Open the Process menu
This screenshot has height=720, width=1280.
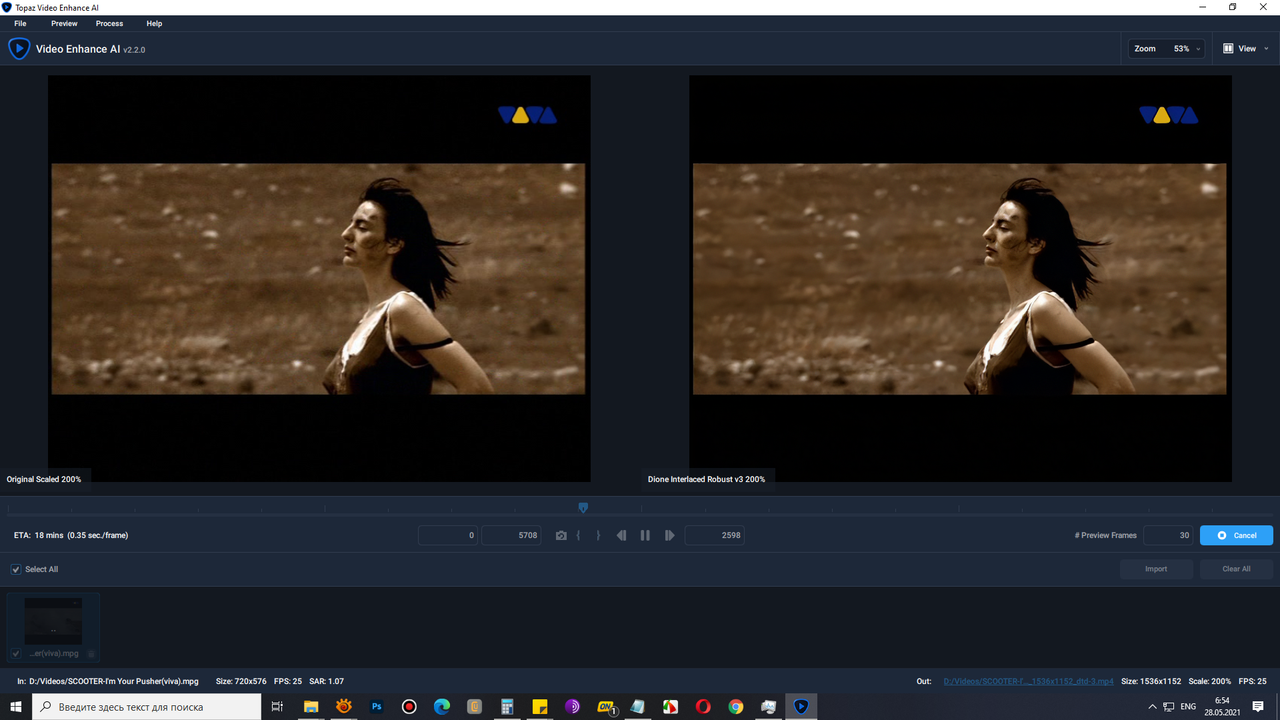pyautogui.click(x=109, y=23)
